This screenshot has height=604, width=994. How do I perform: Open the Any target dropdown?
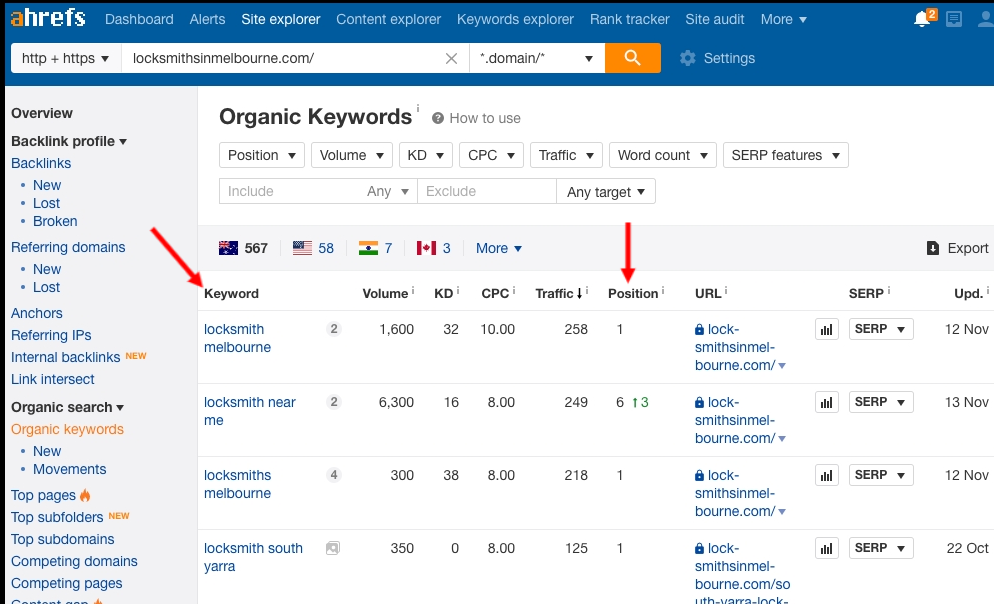click(606, 191)
